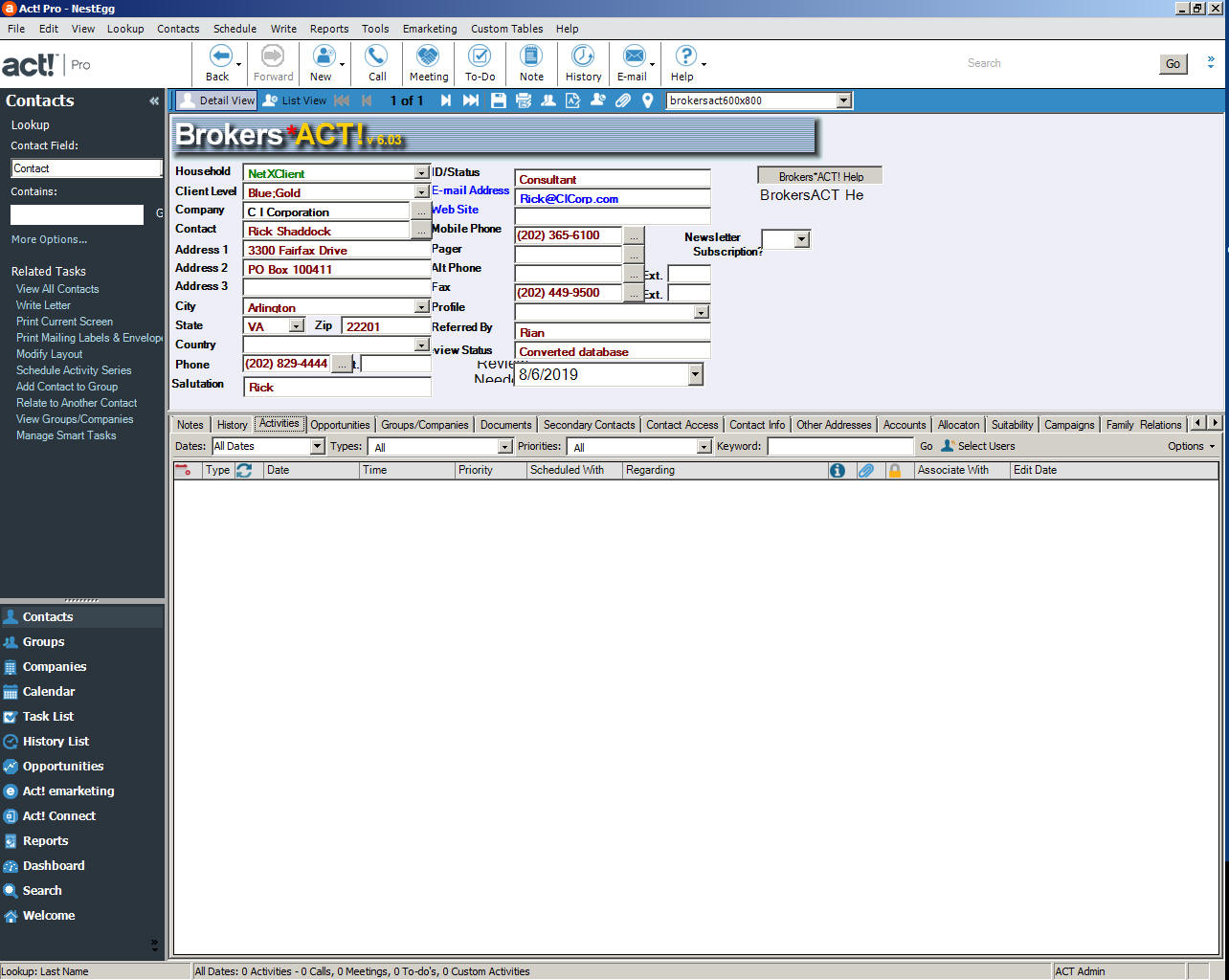
Task: Click More Options in Lookup panel
Action: 49,239
